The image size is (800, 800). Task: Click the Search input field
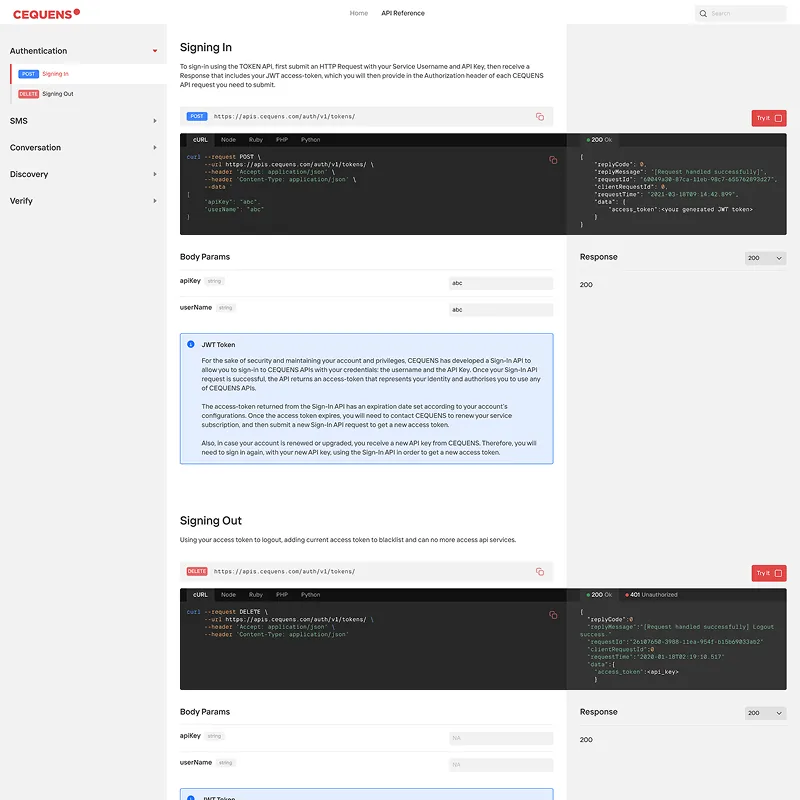[x=740, y=14]
